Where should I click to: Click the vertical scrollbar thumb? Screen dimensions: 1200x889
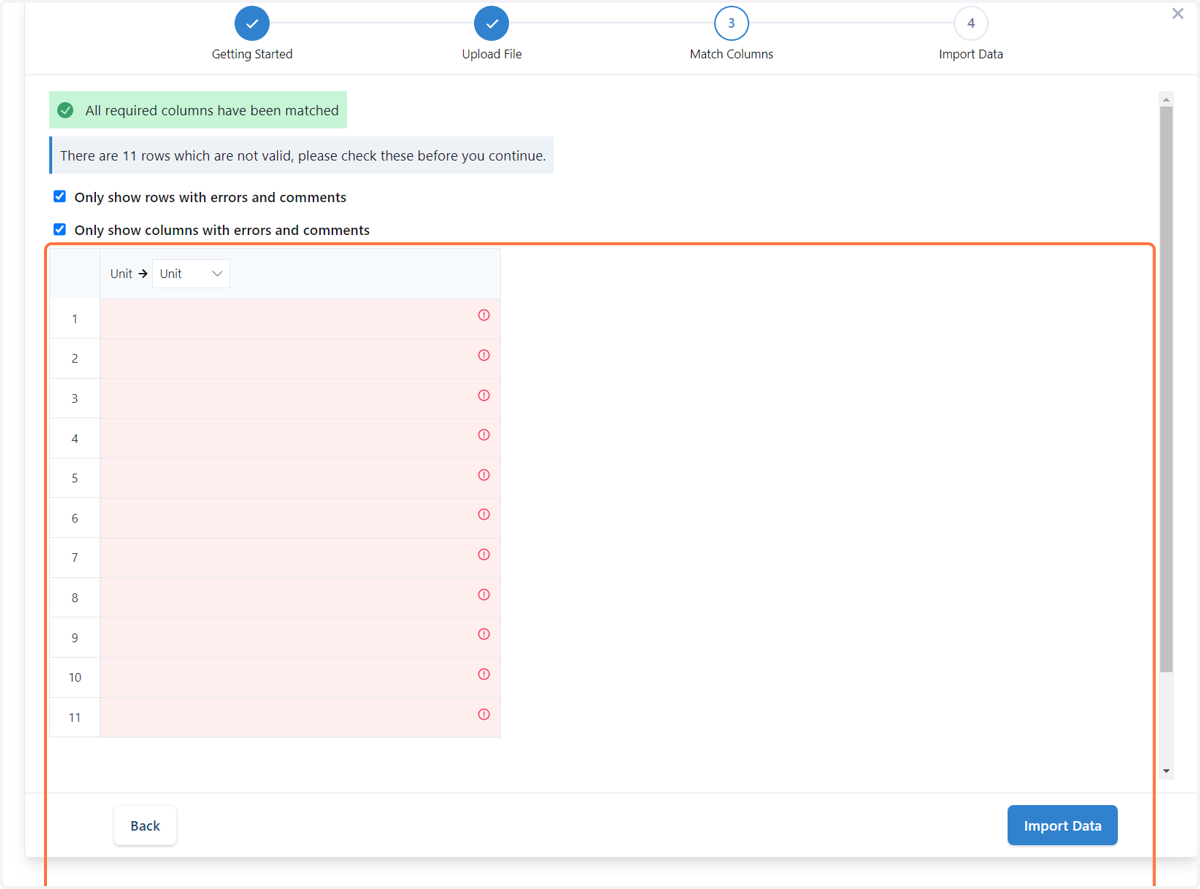1166,389
